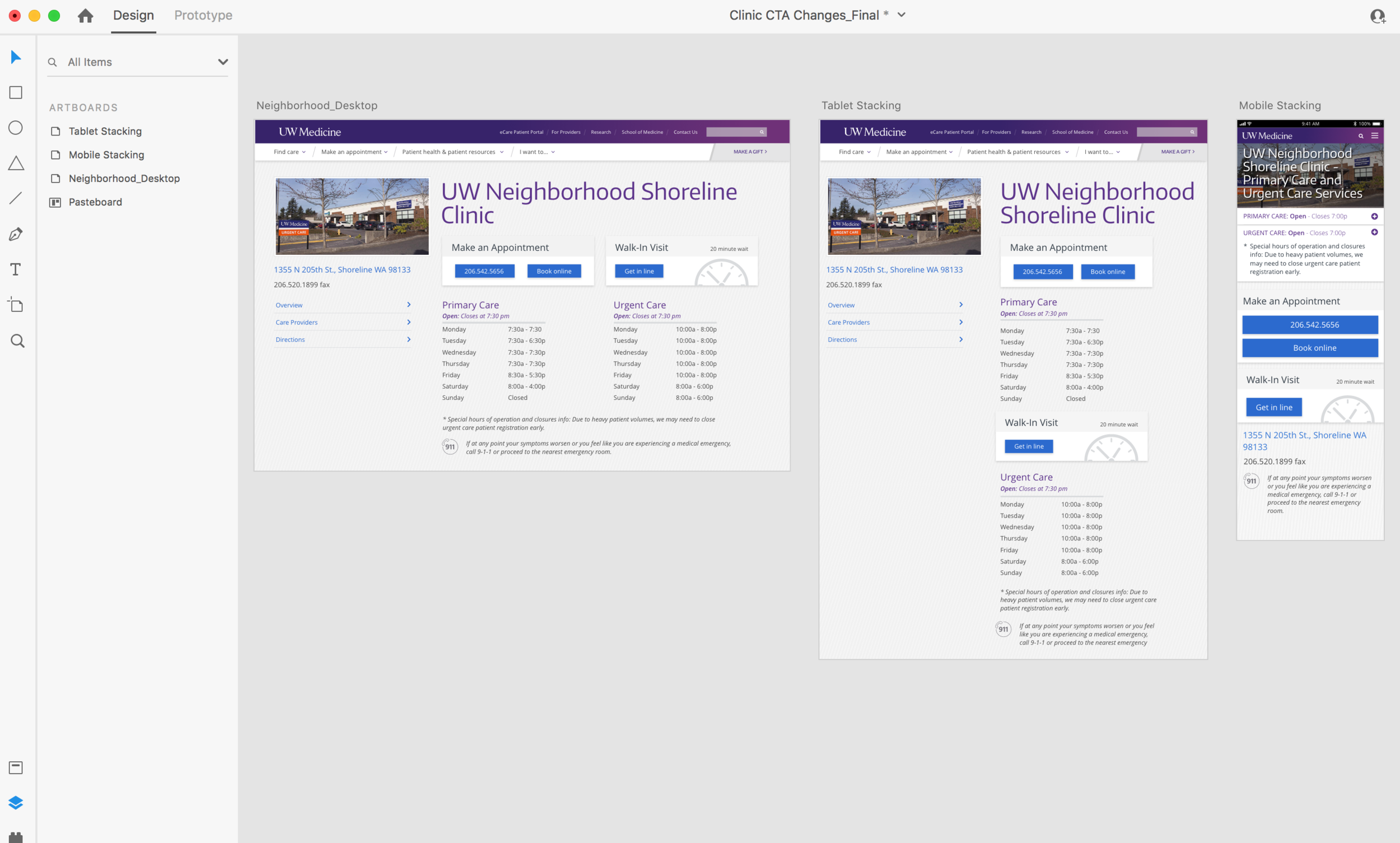The image size is (1400, 843).
Task: Open the Layers panel icon
Action: point(16,802)
